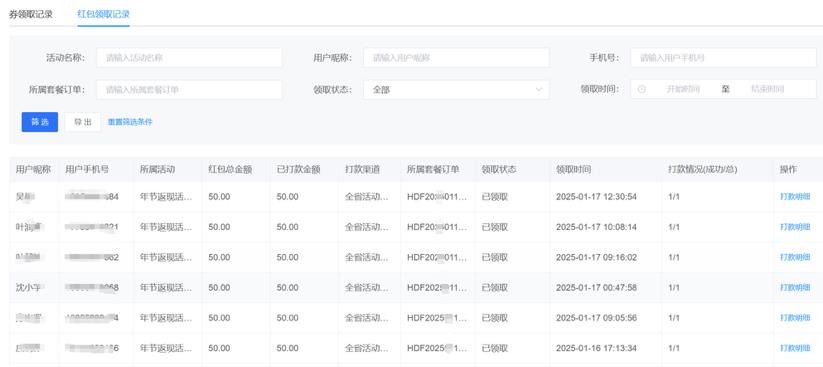Viewport: 823px width, 367px height.
Task: Click the 已打款金额 column header
Action: pos(299,170)
